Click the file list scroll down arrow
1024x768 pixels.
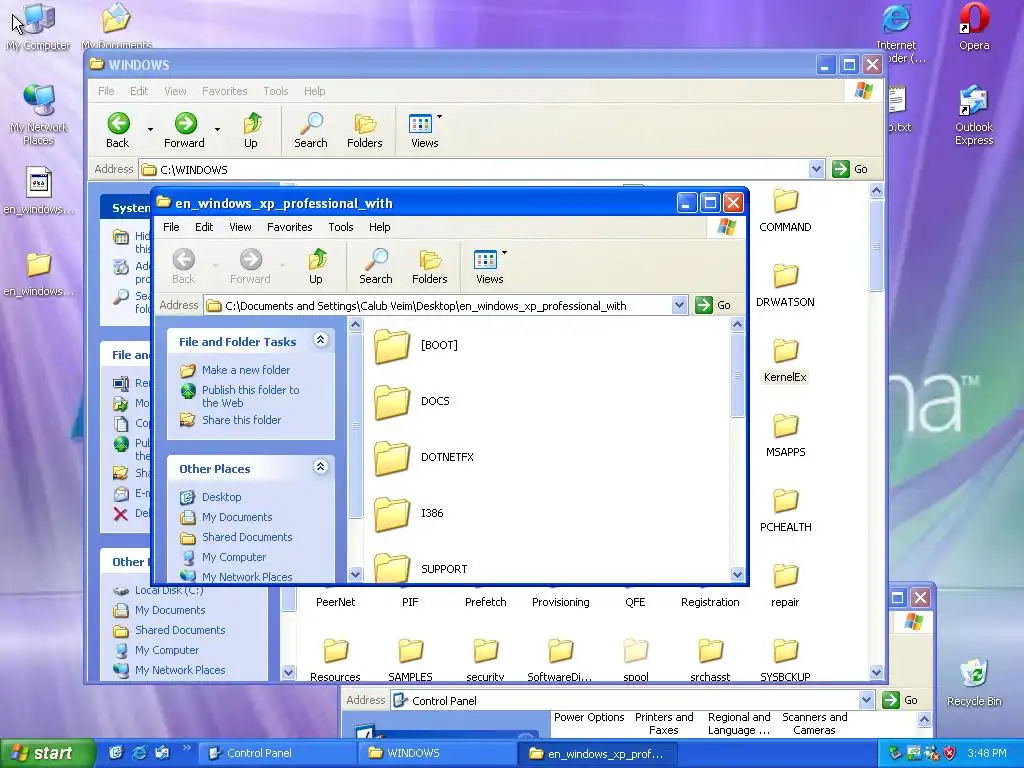point(737,575)
